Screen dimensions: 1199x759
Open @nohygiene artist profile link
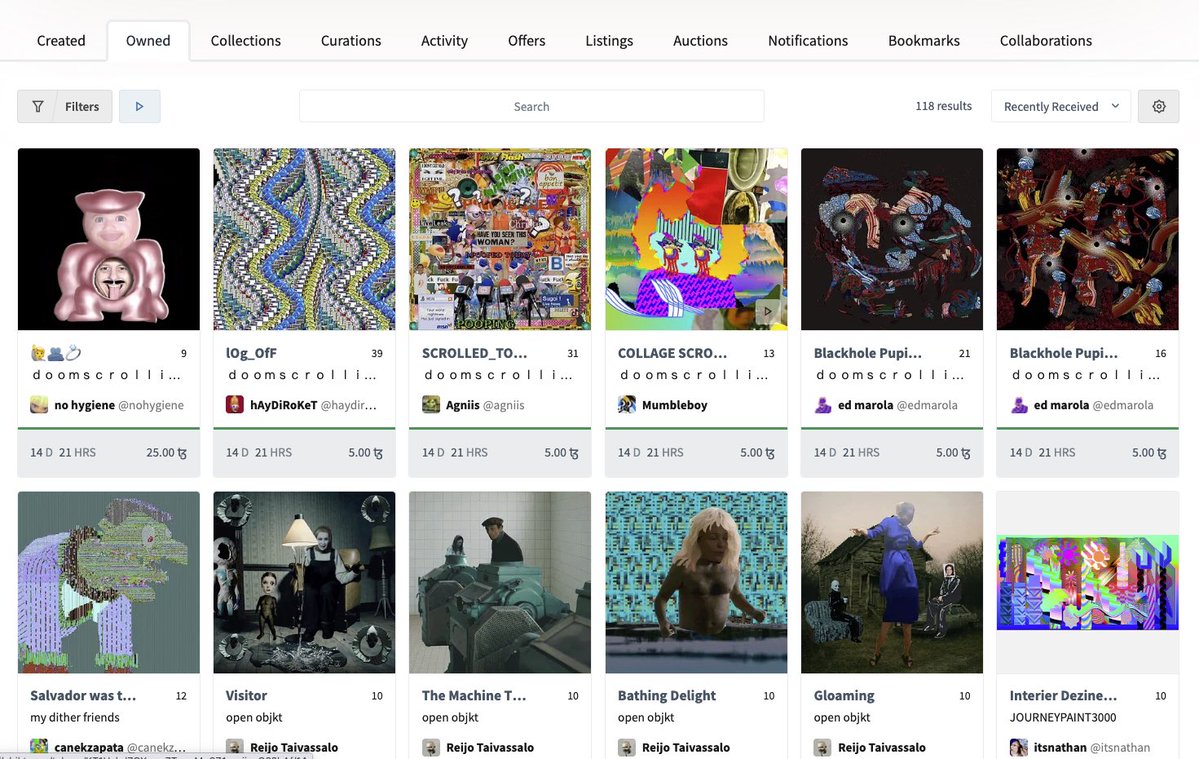coord(151,405)
